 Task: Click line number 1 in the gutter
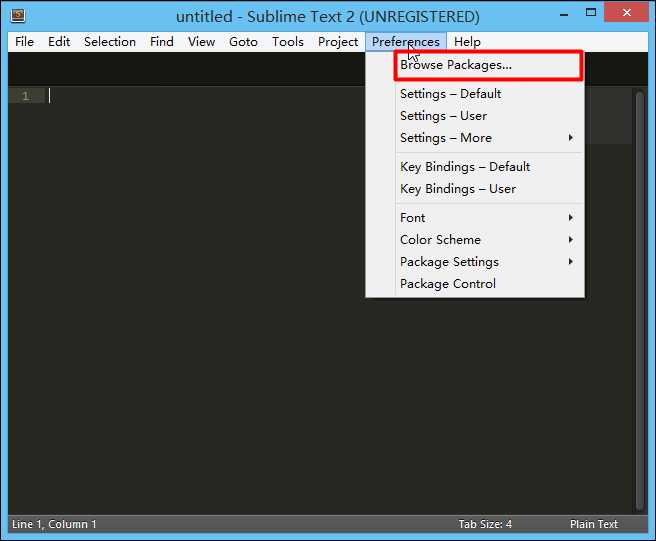[x=26, y=96]
